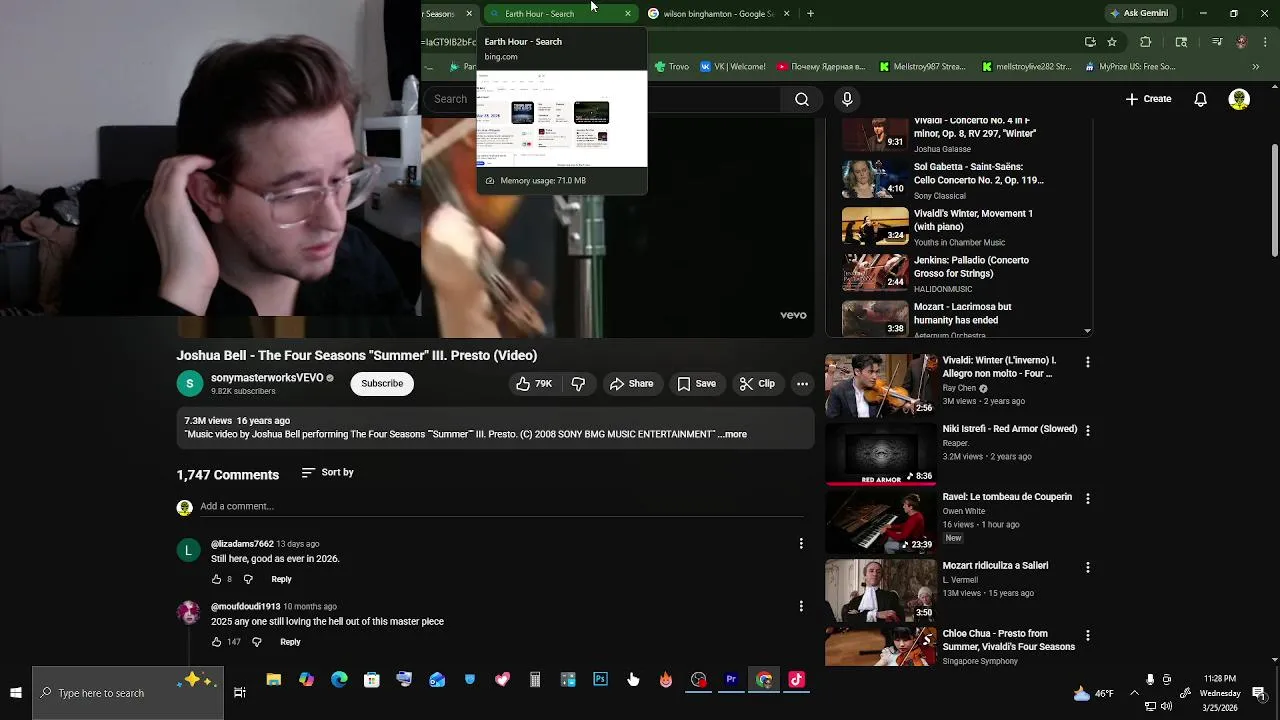
Task: Expand hidden bookmarks with the double chevron
Action: click(1256, 67)
